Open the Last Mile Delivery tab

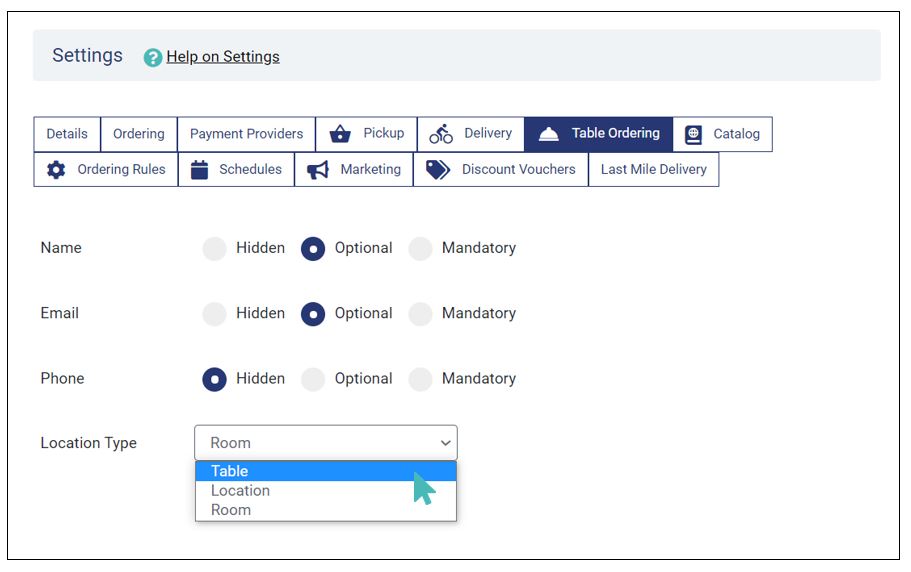tap(654, 170)
